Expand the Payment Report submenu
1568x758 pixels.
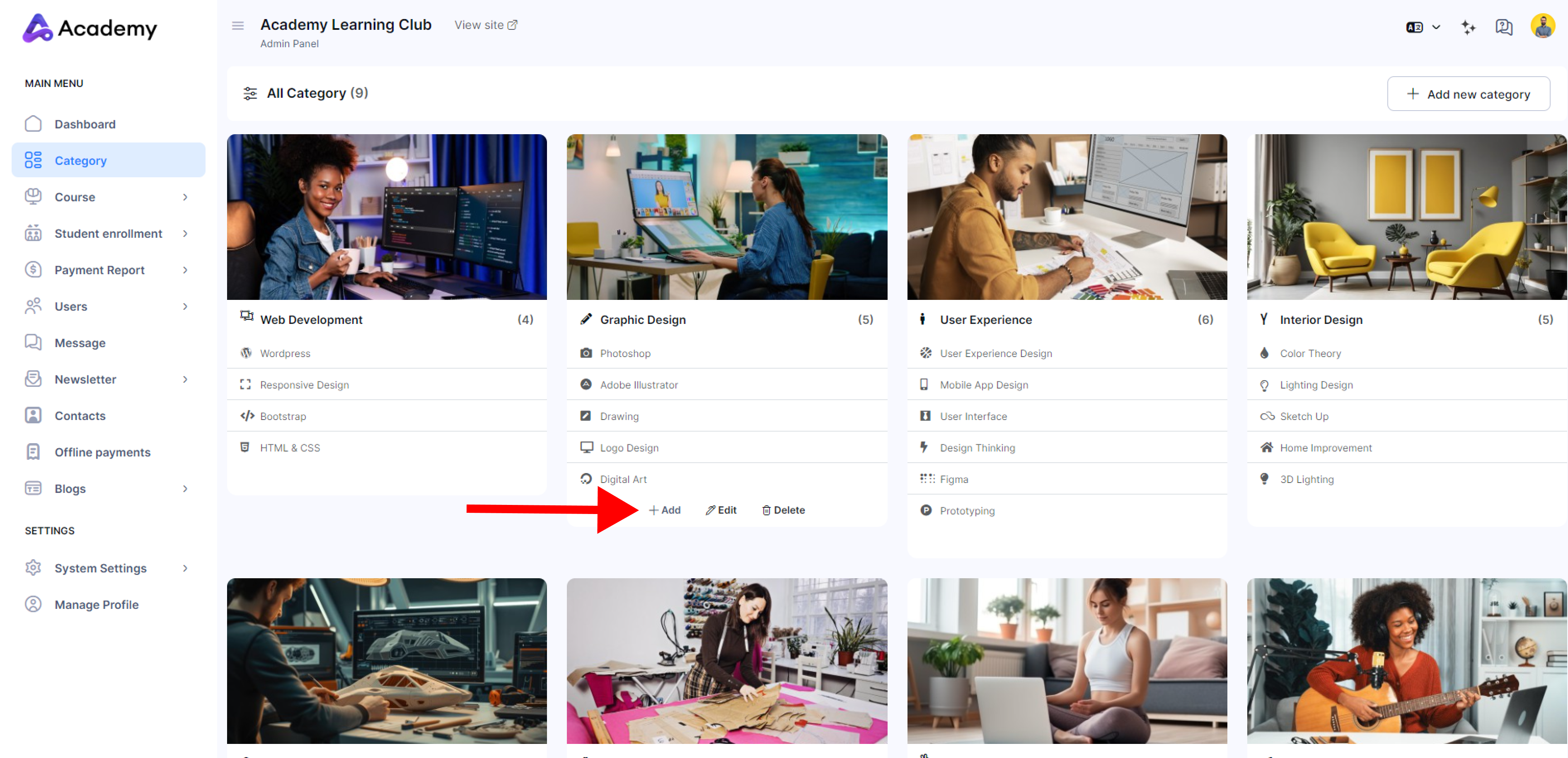point(185,270)
